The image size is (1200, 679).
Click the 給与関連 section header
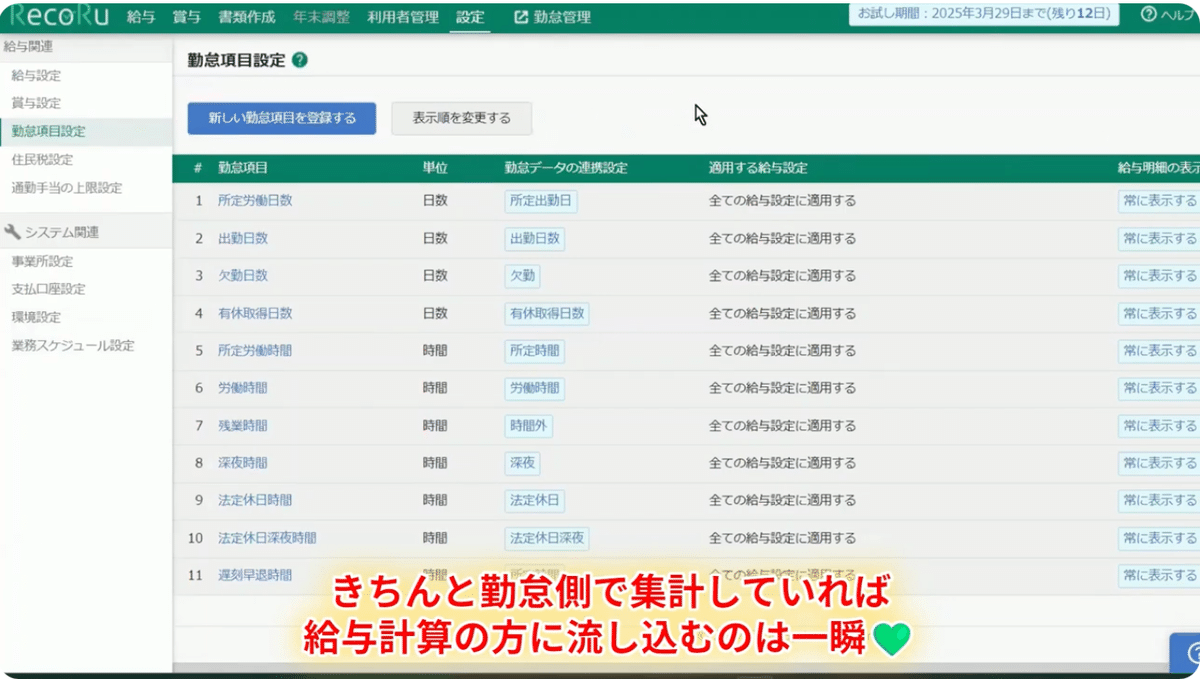tap(86, 47)
